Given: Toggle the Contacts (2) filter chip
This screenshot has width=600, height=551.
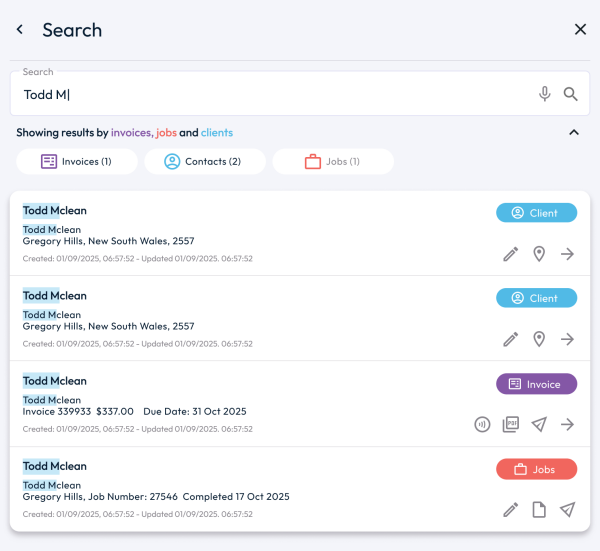Looking at the screenshot, I should click(x=204, y=161).
